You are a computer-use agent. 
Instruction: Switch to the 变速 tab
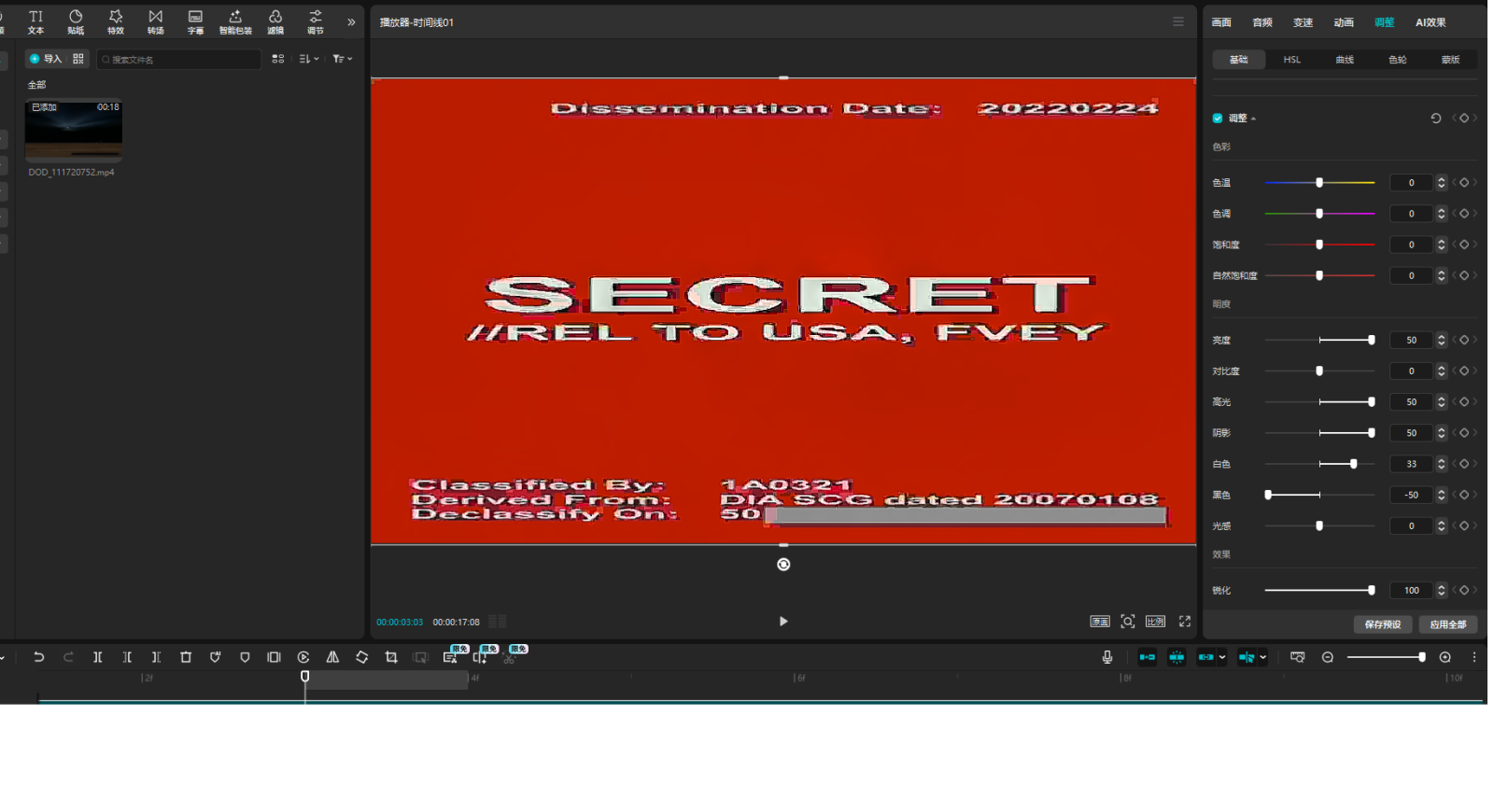click(x=1303, y=22)
